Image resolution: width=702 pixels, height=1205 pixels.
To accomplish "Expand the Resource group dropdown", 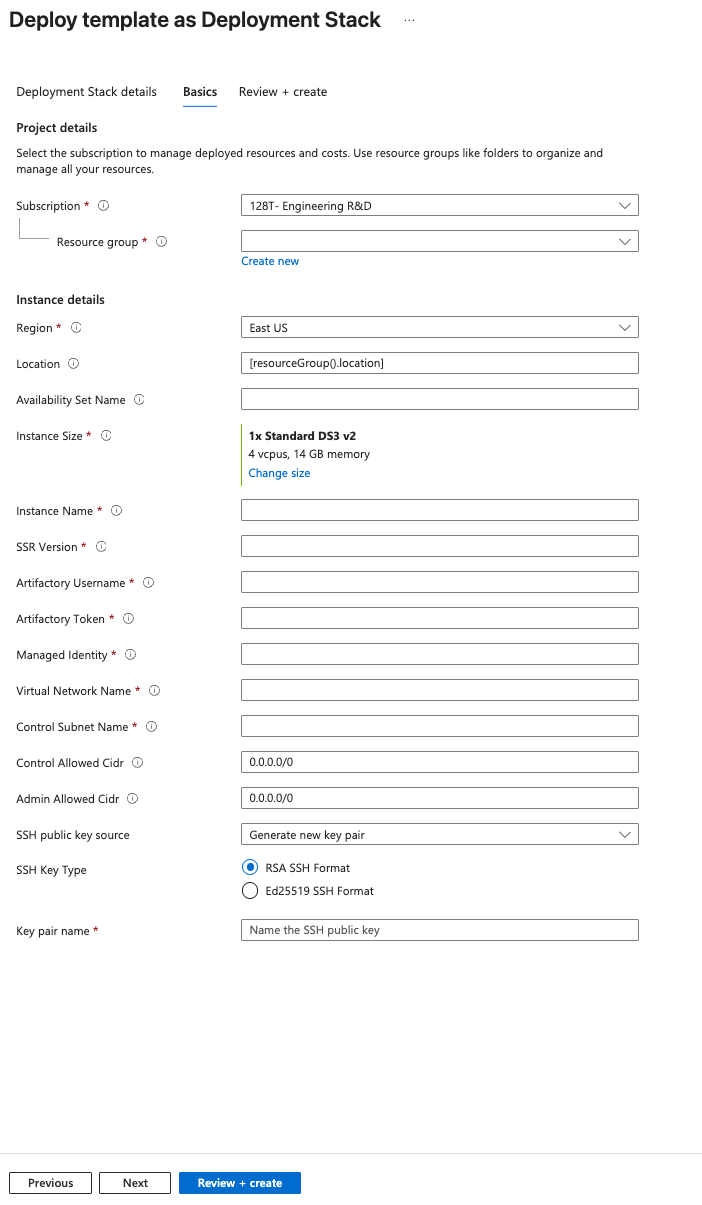I will (439, 242).
